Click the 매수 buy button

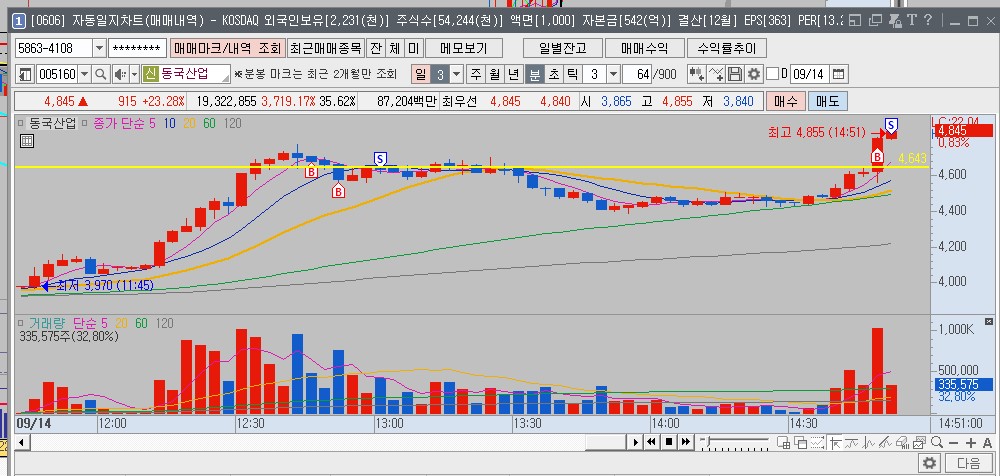pos(785,101)
